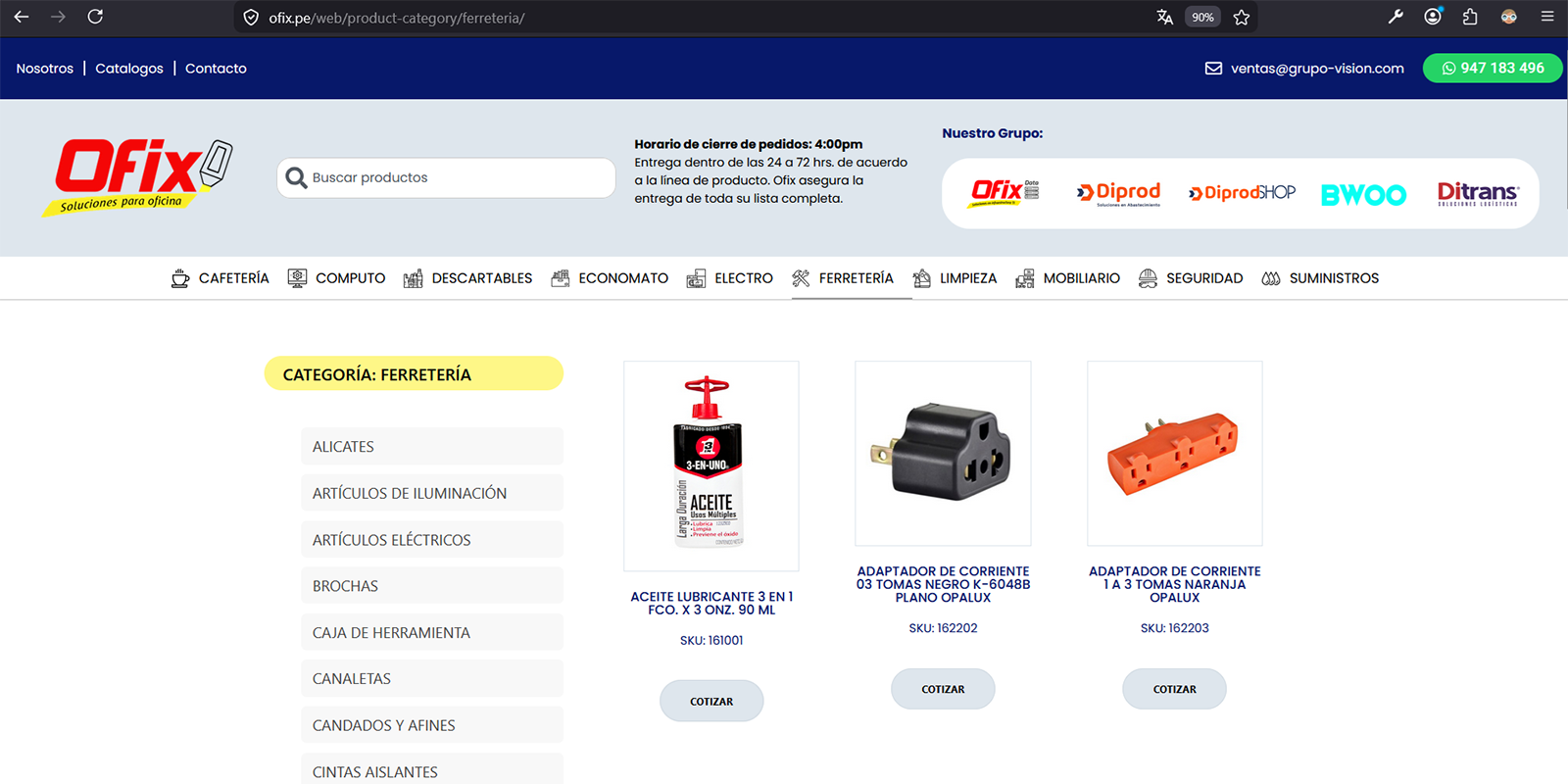The width and height of the screenshot is (1568, 784).
Task: Select the ELECTRO category label
Action: coord(744,278)
